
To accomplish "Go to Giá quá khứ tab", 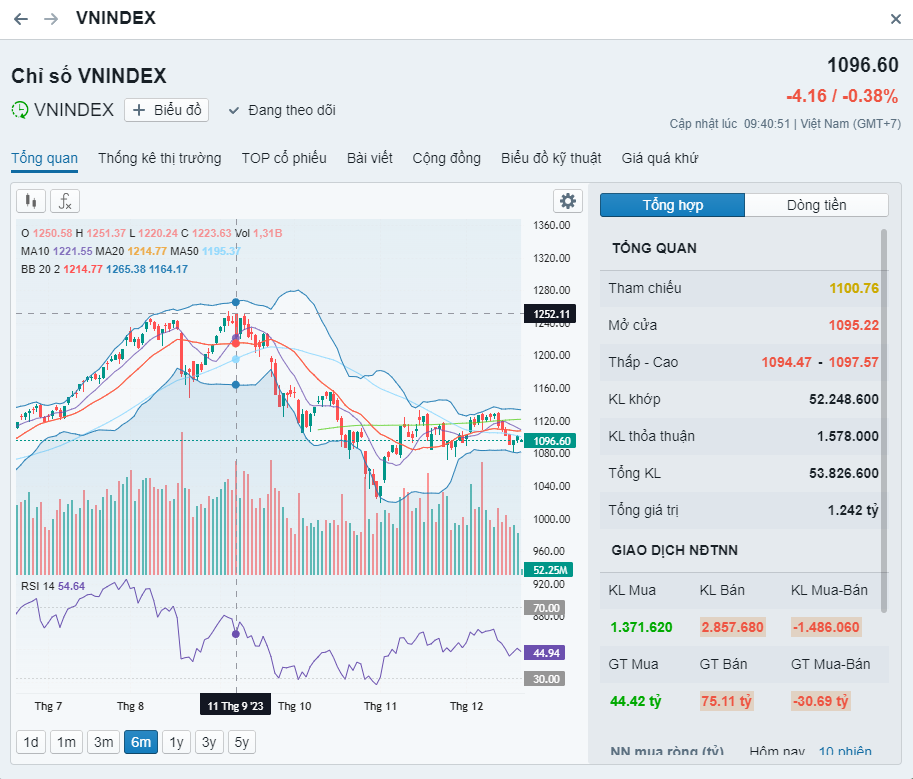I will tap(659, 158).
